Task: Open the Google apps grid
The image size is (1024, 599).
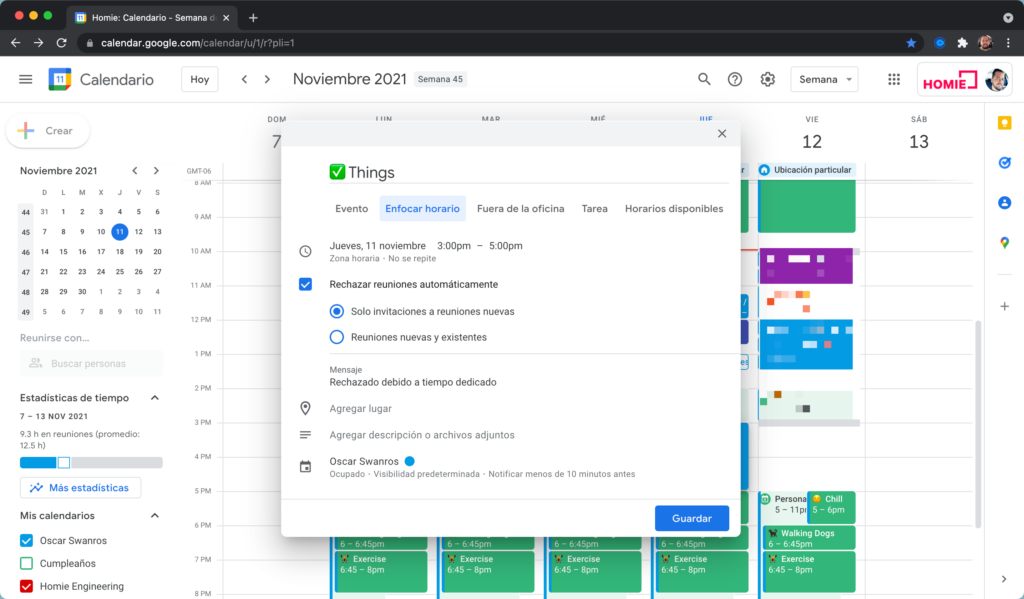Action: point(893,79)
